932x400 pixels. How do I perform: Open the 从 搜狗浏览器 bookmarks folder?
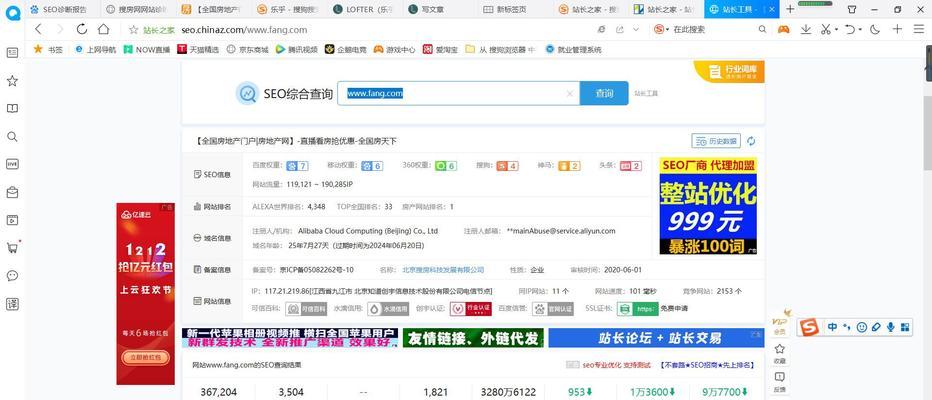coord(500,49)
